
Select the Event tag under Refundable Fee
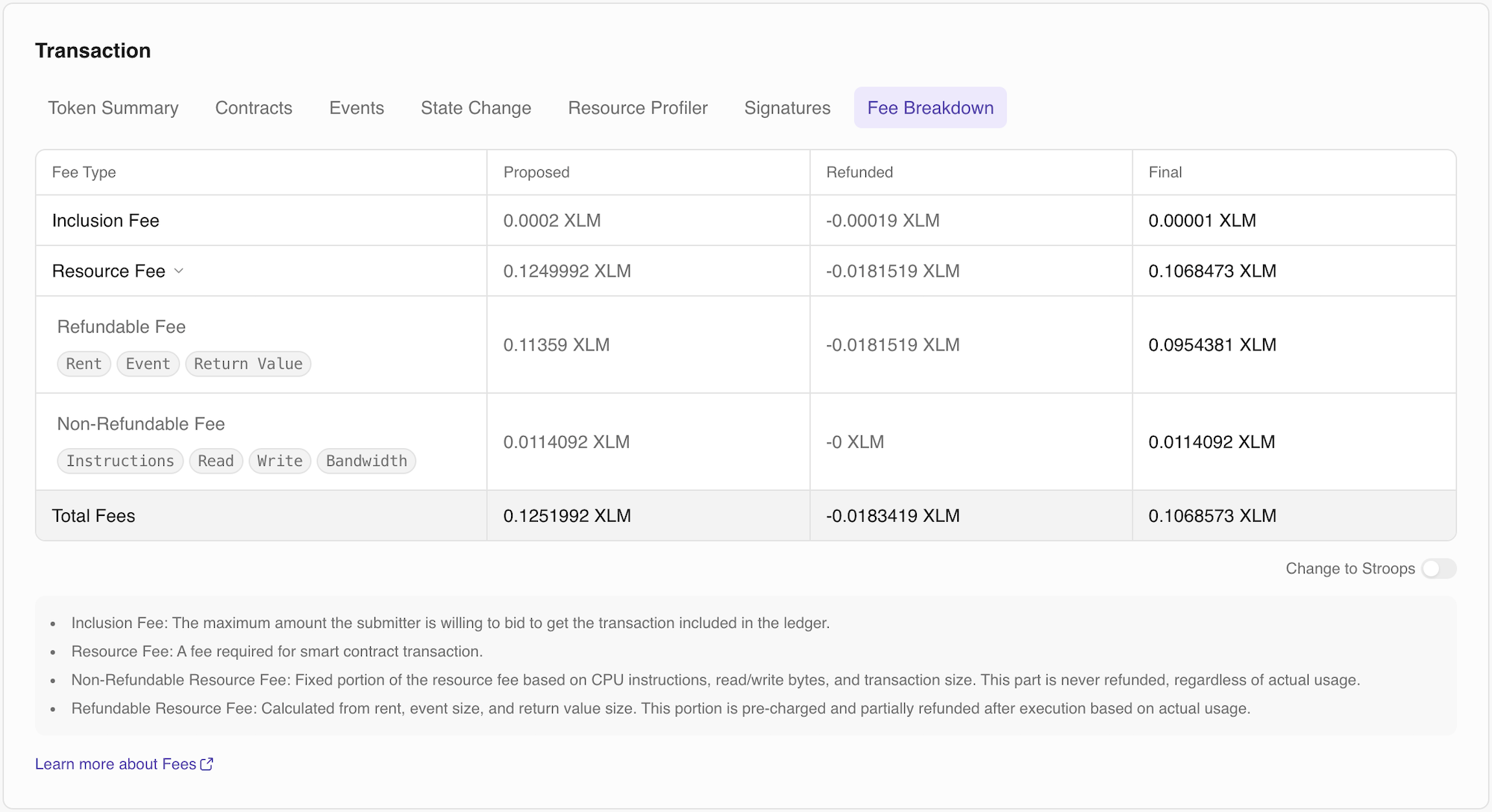pos(147,364)
